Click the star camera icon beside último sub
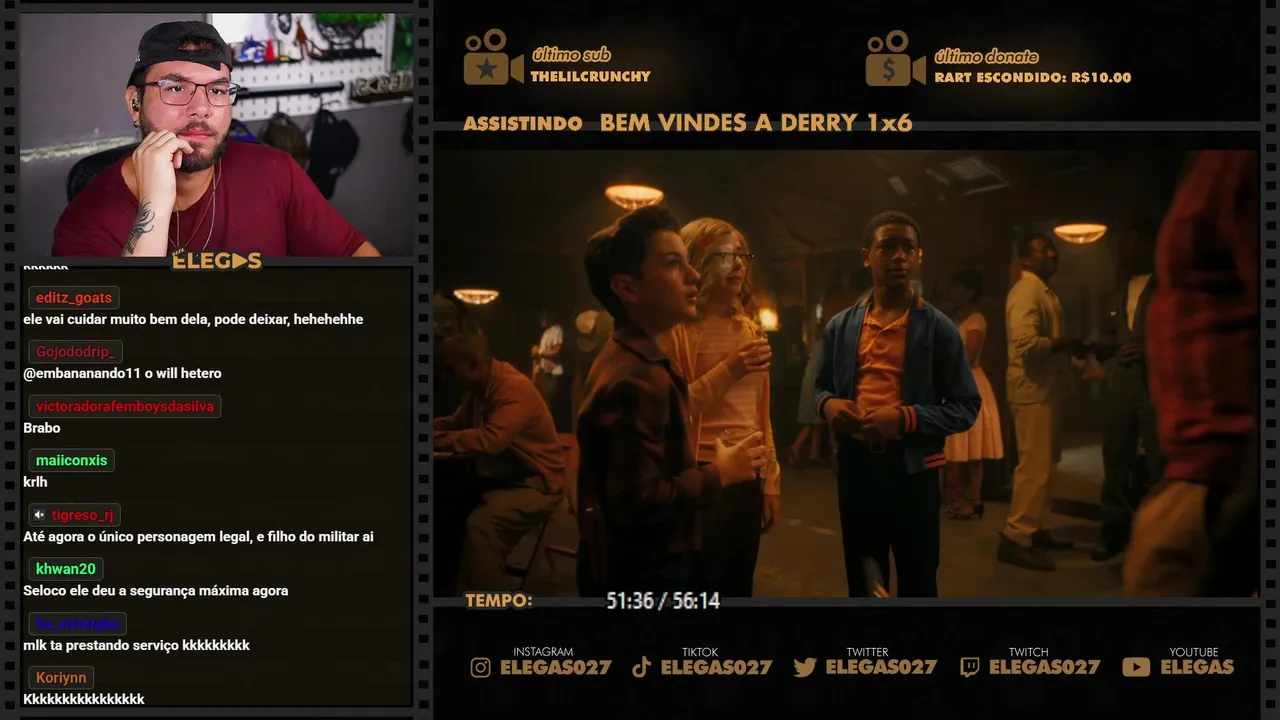This screenshot has height=720, width=1280. (x=493, y=58)
